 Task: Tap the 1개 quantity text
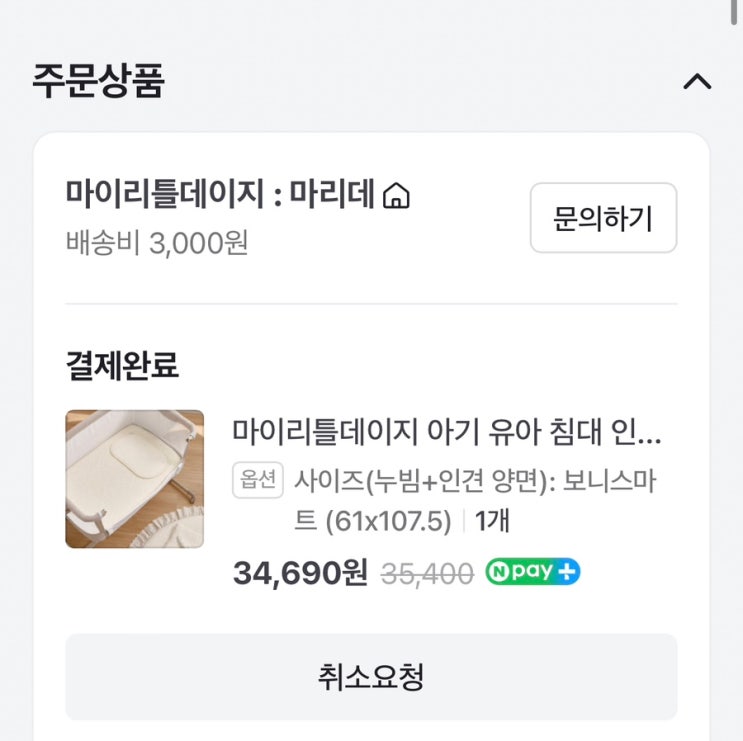click(x=493, y=521)
